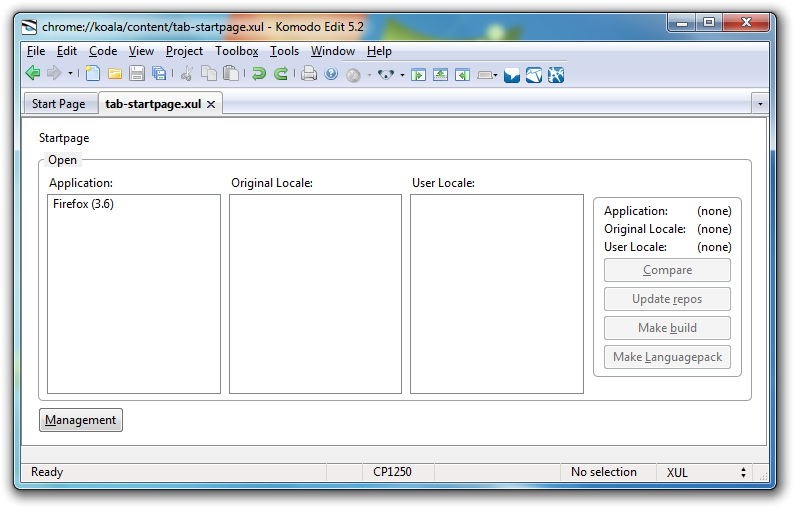Maximize the Komodo Edit window
The width and height of the screenshot is (794, 509).
click(x=709, y=23)
